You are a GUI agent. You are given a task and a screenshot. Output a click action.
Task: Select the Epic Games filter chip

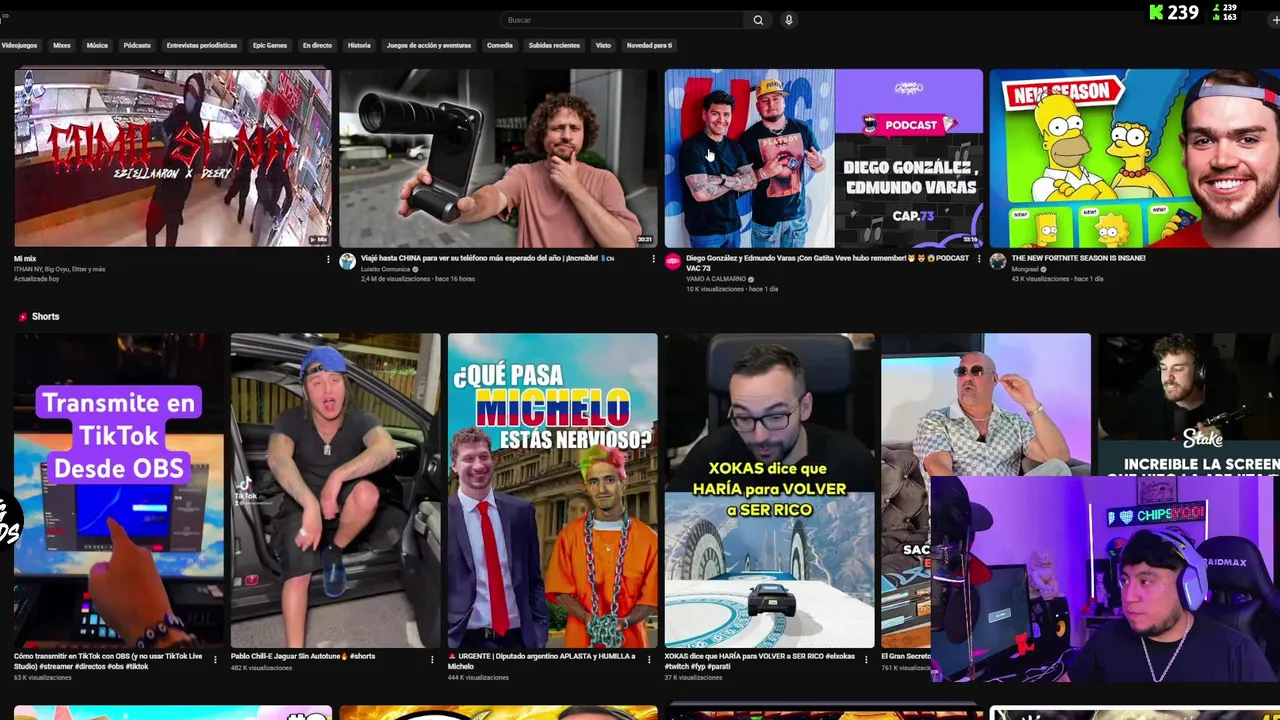point(270,45)
